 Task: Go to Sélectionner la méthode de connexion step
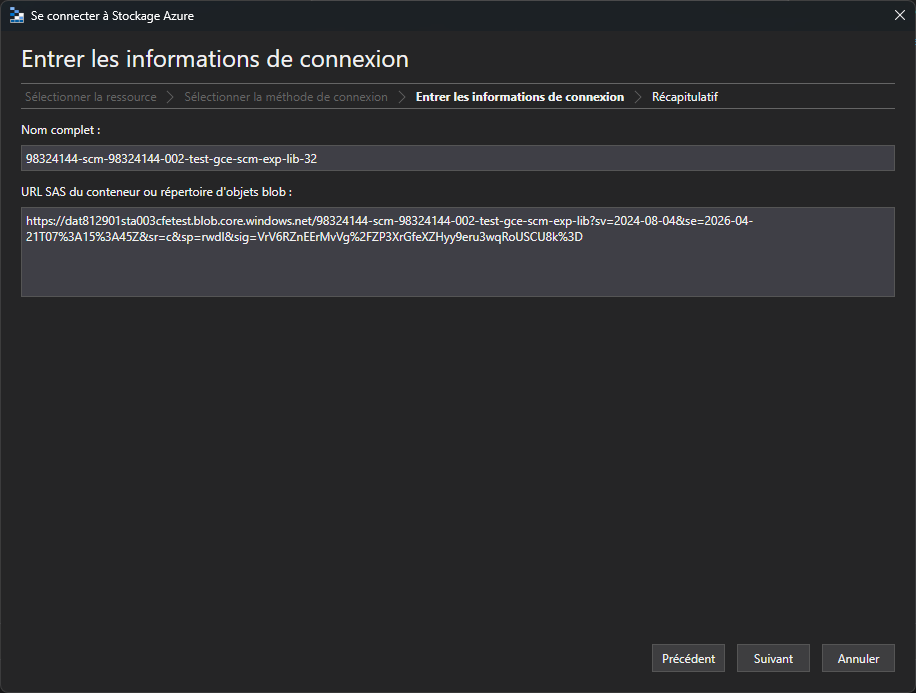tap(286, 97)
